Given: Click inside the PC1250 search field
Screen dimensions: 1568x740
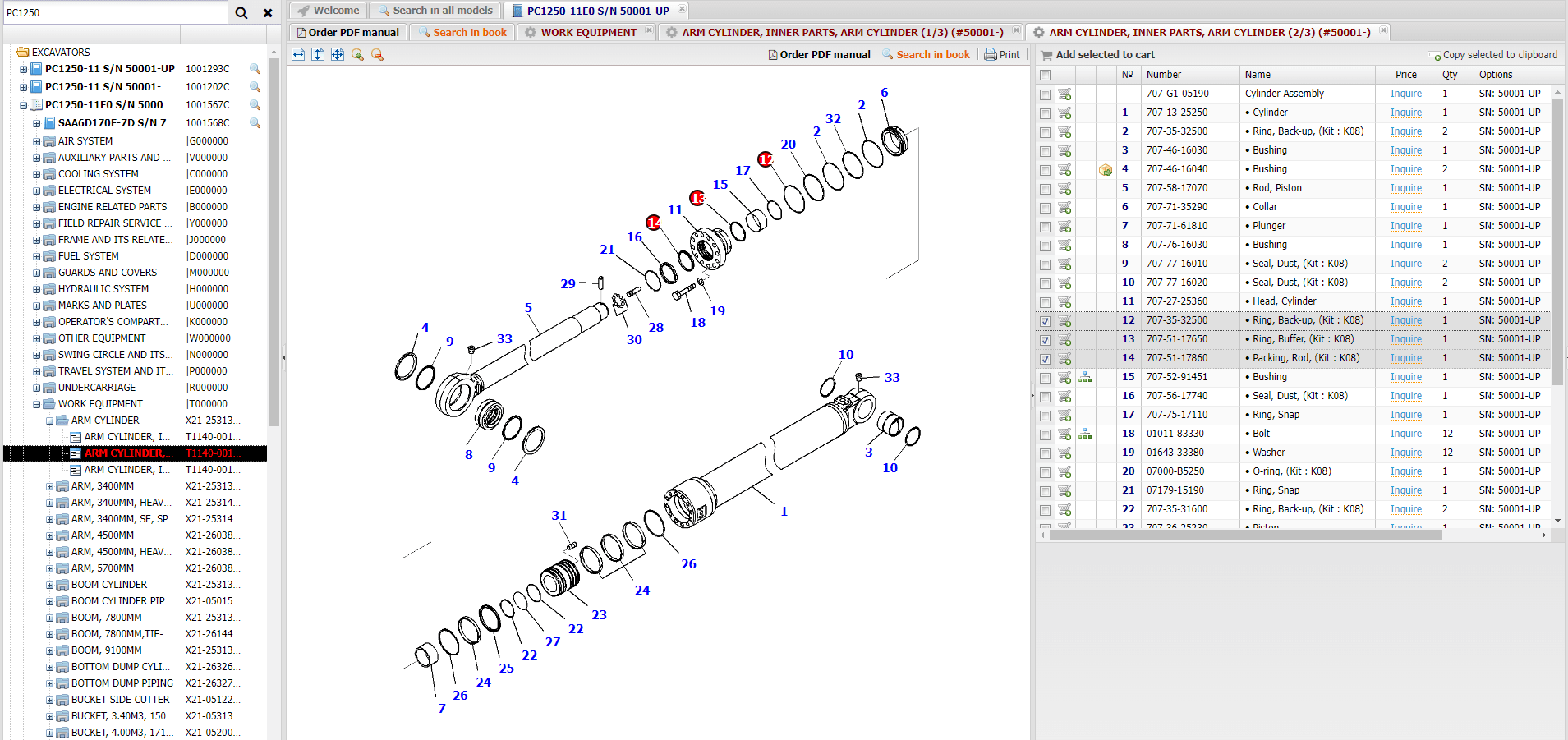Looking at the screenshot, I should click(115, 12).
